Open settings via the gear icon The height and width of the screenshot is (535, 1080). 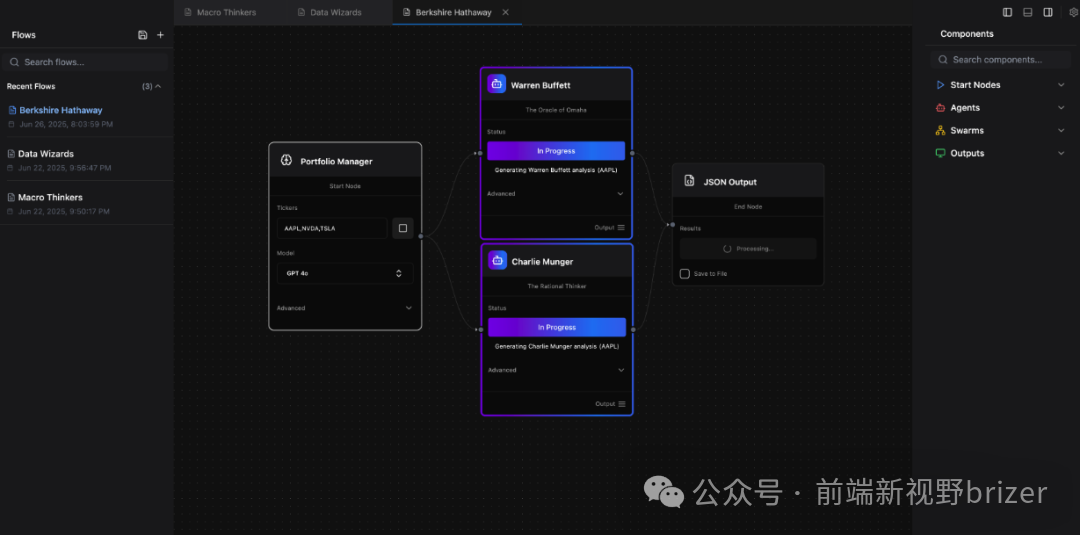tap(1073, 12)
